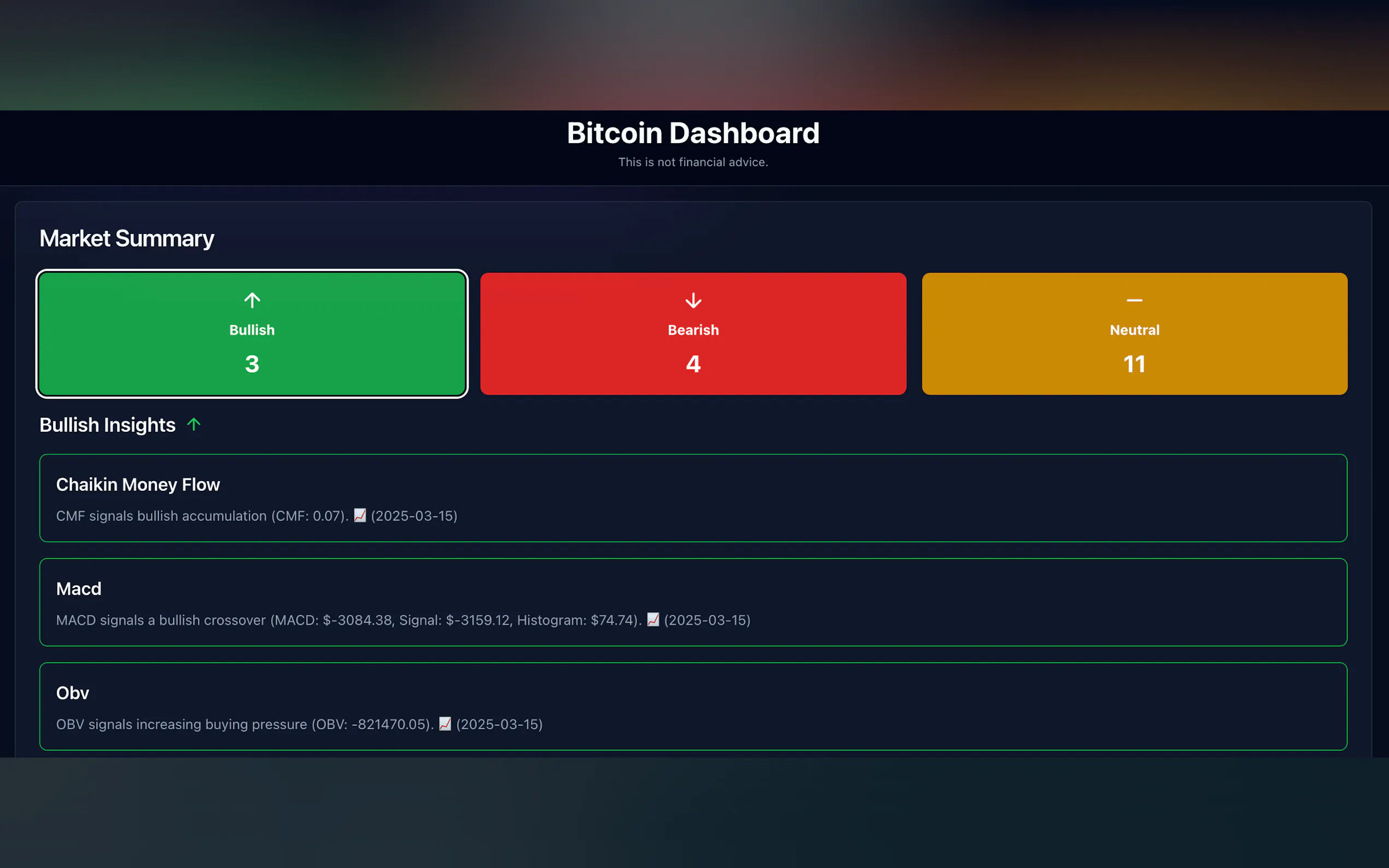Click the 'This is not financial advice' text
This screenshot has width=1389, height=868.
tap(693, 162)
